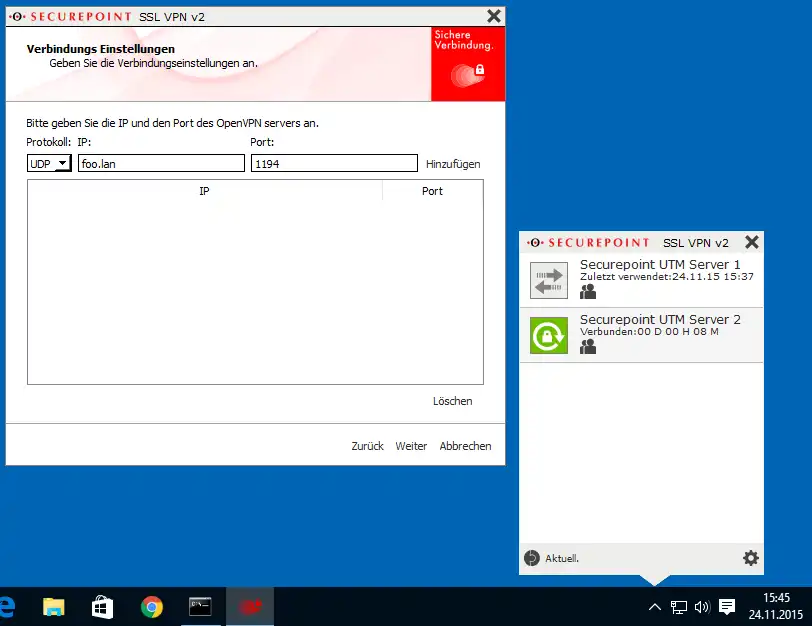Click the Securepoint logo in the wizard title bar
Image resolution: width=812 pixels, height=626 pixels.
point(70,17)
